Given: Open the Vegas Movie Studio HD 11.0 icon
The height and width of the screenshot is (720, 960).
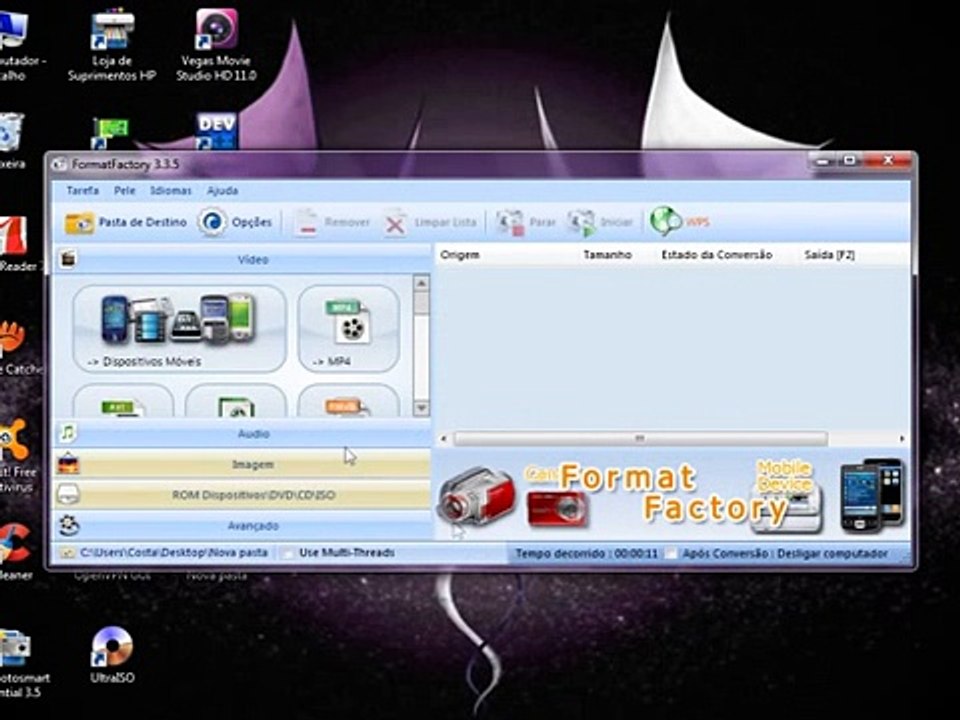Looking at the screenshot, I should (x=216, y=45).
